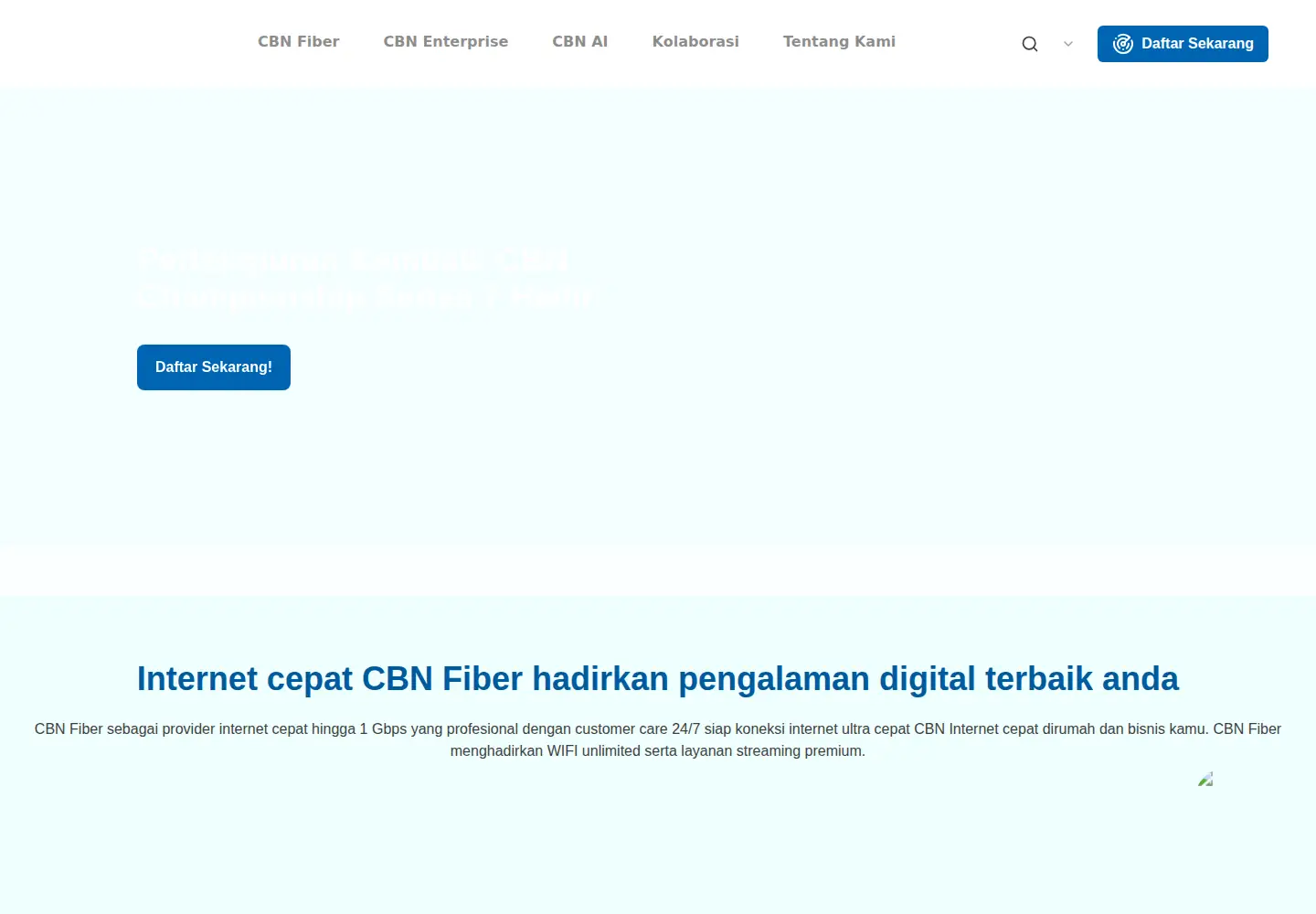The image size is (1316, 914).
Task: Expand the chevron dropdown beside search
Action: pyautogui.click(x=1068, y=44)
